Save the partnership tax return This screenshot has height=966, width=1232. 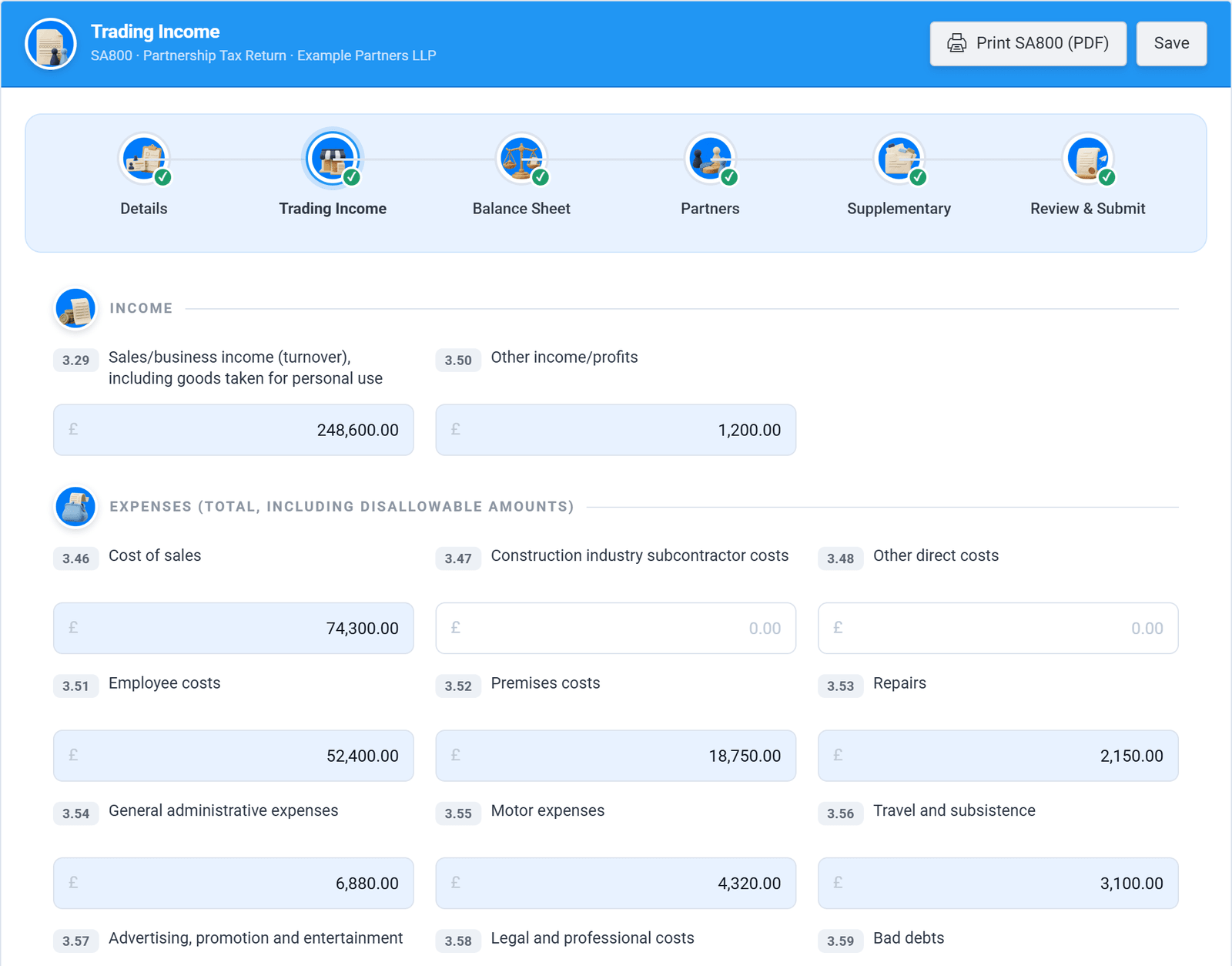pyautogui.click(x=1171, y=43)
